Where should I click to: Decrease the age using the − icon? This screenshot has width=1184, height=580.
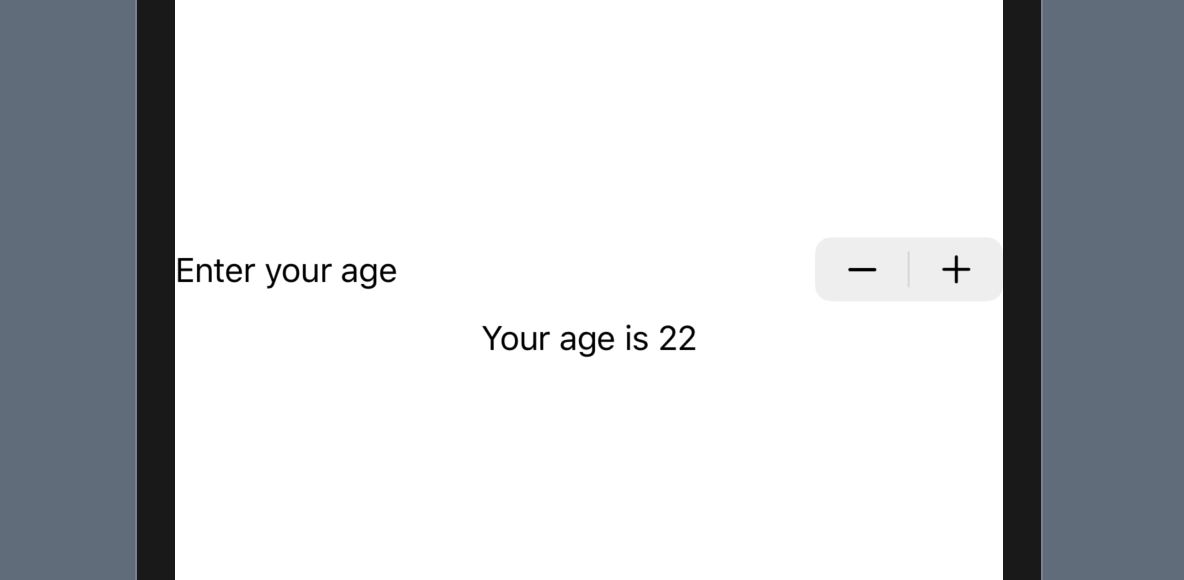click(862, 269)
